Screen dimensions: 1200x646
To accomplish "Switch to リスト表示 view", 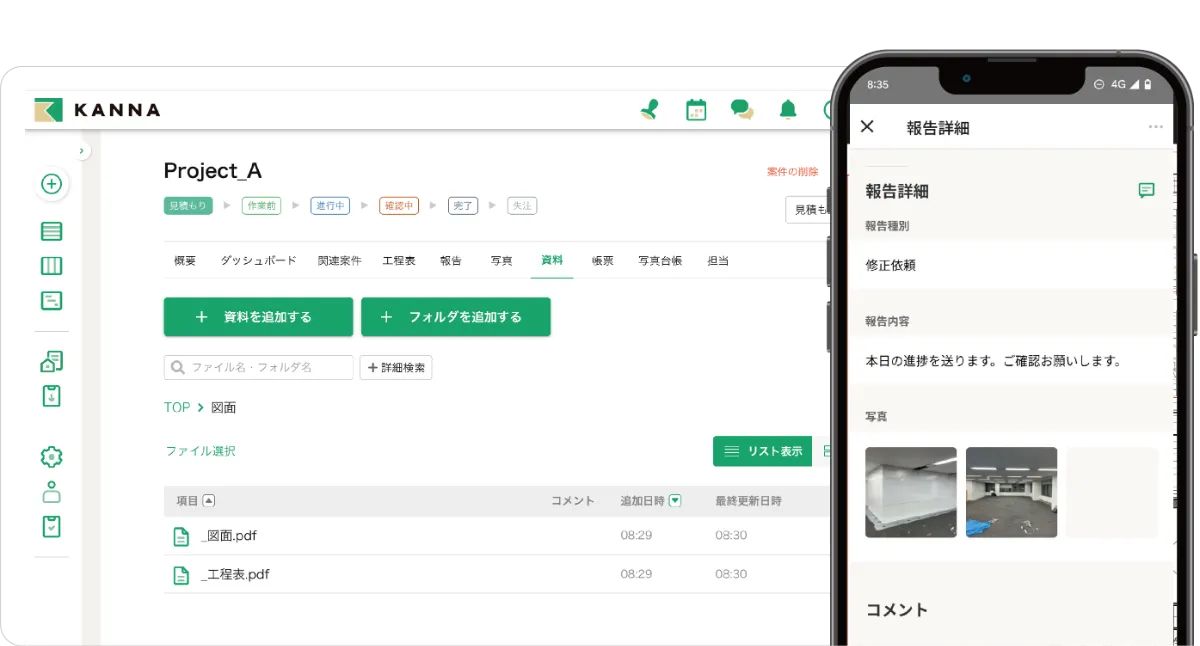I will (763, 451).
